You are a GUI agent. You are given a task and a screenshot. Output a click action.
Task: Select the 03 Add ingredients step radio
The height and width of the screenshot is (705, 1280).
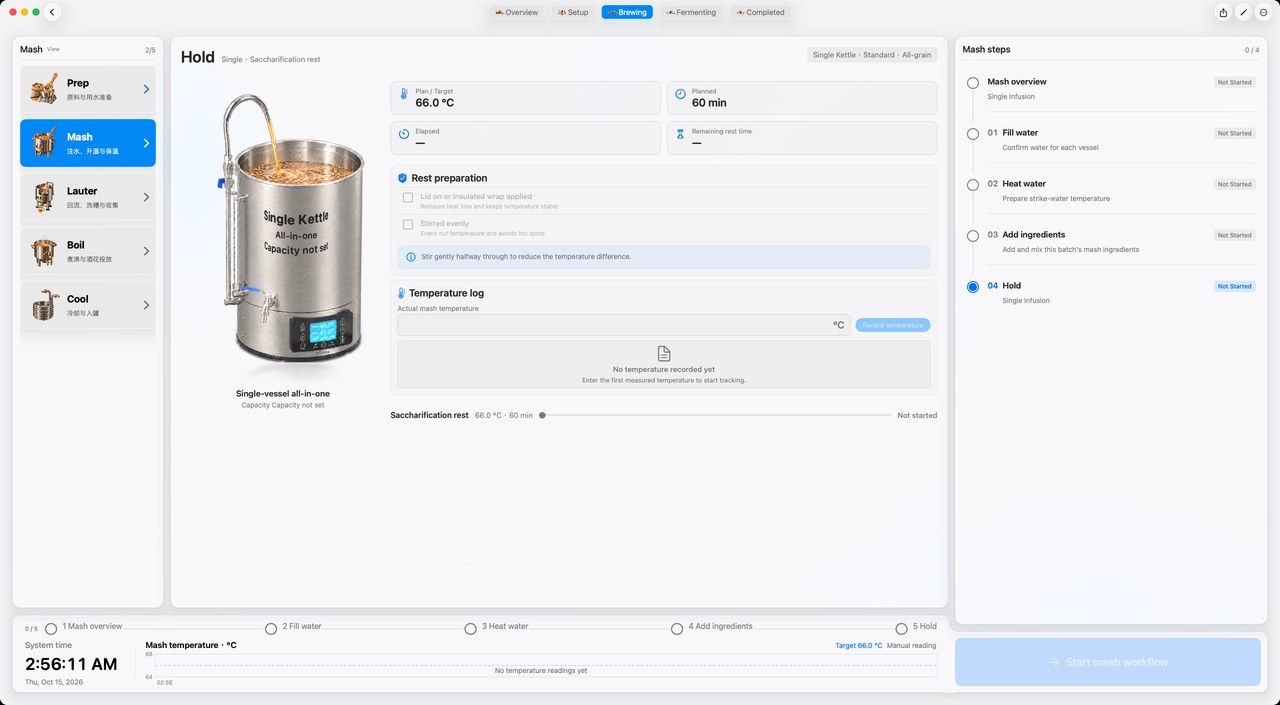coord(973,236)
